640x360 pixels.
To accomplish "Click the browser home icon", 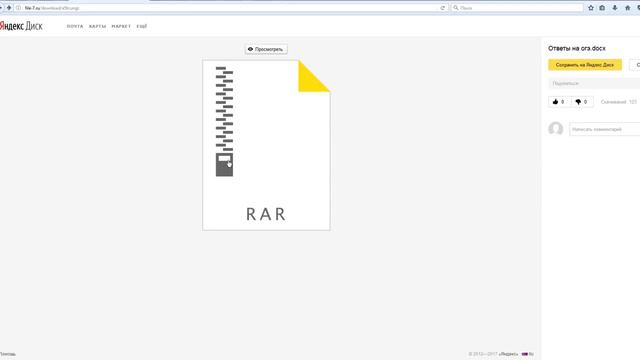I will [627, 8].
